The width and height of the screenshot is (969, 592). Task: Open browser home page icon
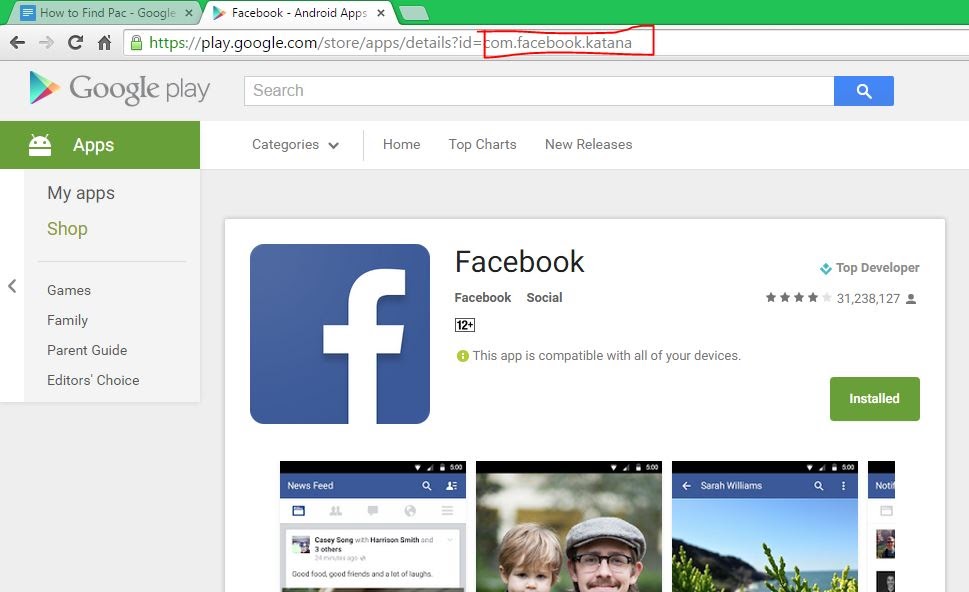104,43
